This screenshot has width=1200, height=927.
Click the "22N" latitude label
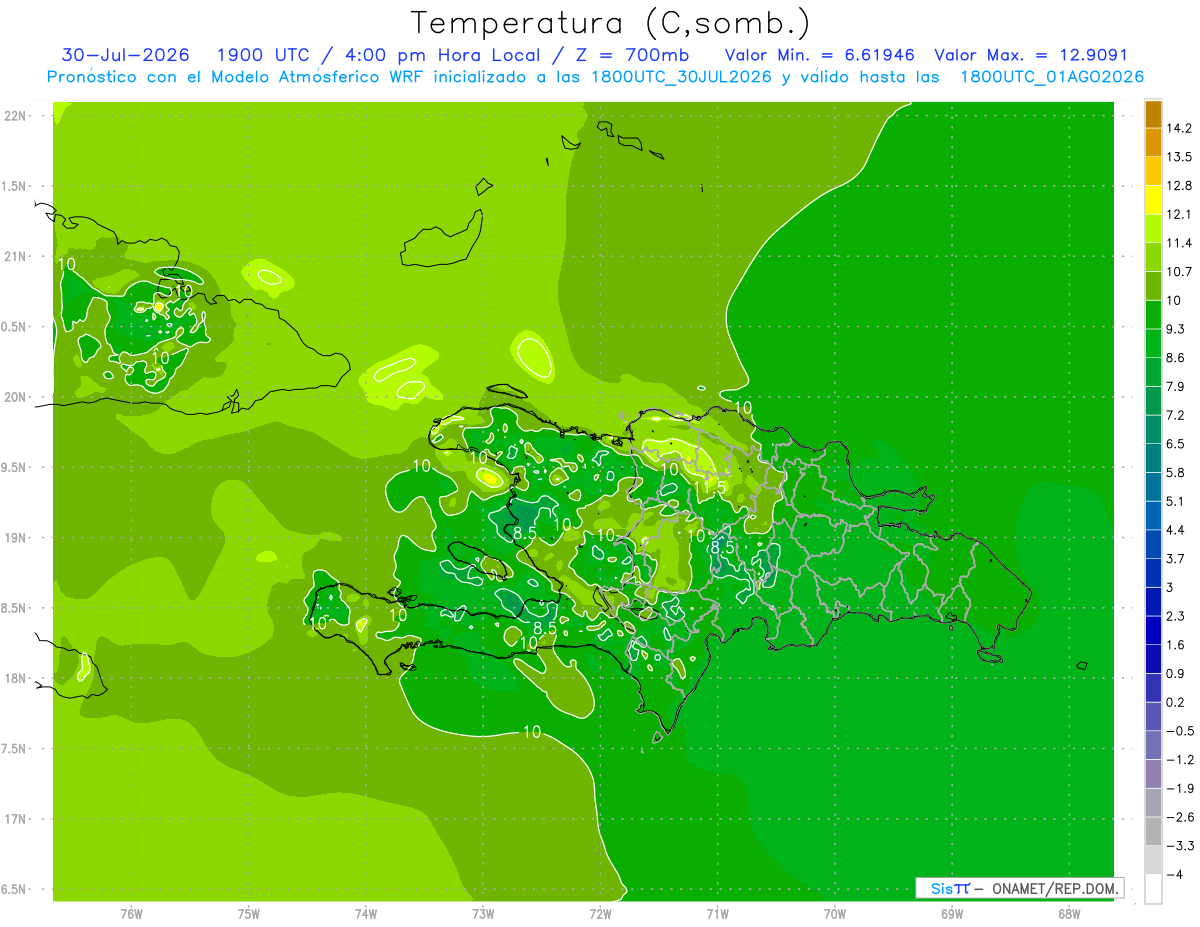tap(15, 116)
